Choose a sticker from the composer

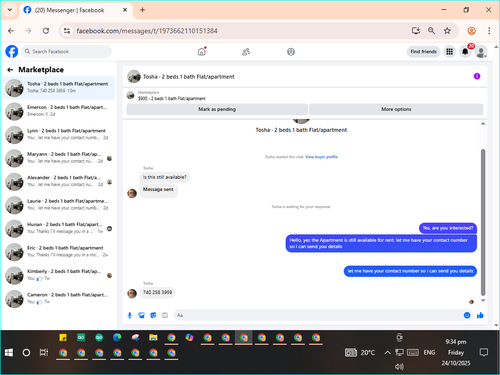153,315
